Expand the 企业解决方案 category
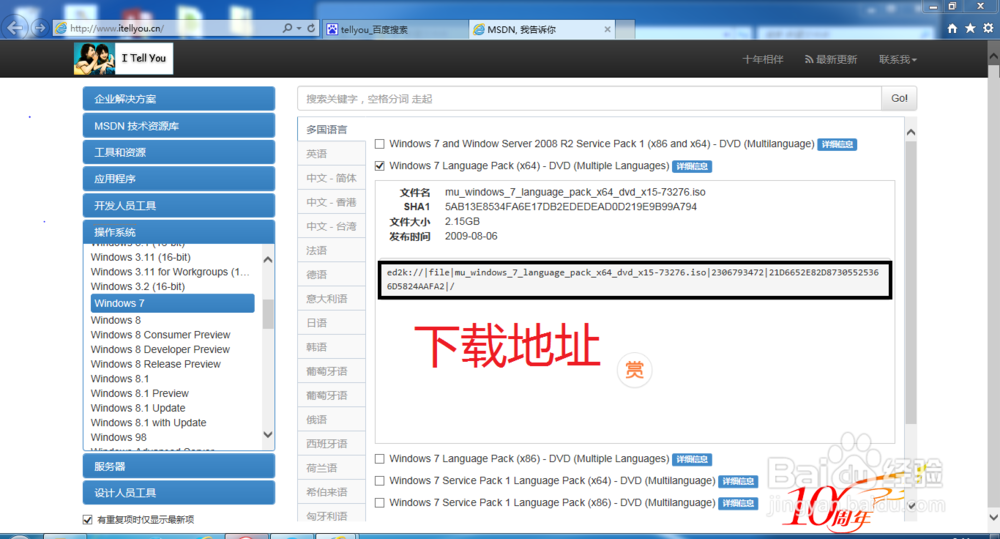1000x539 pixels. 179,99
